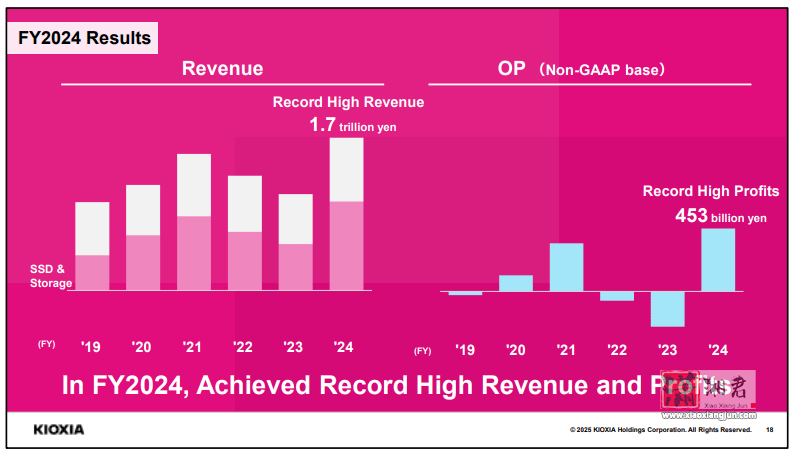This screenshot has height=457, width=796.
Task: Click the SSD & Storage legend label
Action: (x=50, y=276)
